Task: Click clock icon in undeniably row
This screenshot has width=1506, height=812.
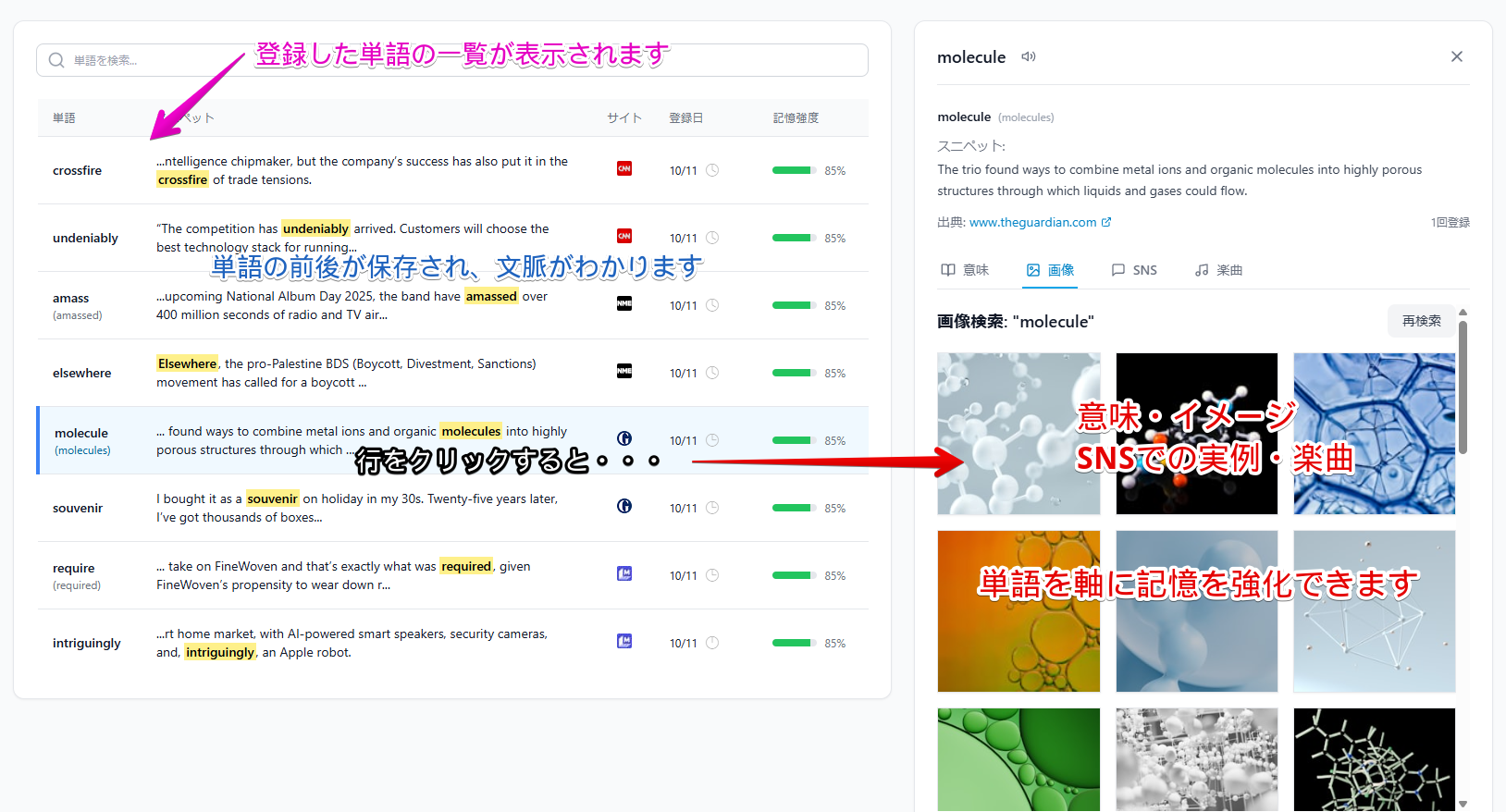Action: coord(712,238)
